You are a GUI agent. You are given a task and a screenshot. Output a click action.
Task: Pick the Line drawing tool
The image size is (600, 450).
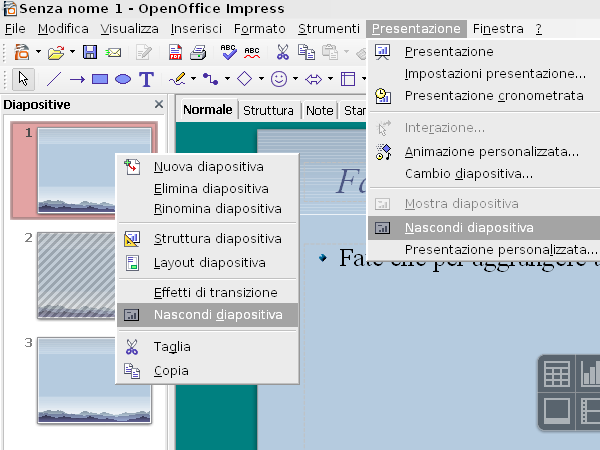(x=54, y=79)
